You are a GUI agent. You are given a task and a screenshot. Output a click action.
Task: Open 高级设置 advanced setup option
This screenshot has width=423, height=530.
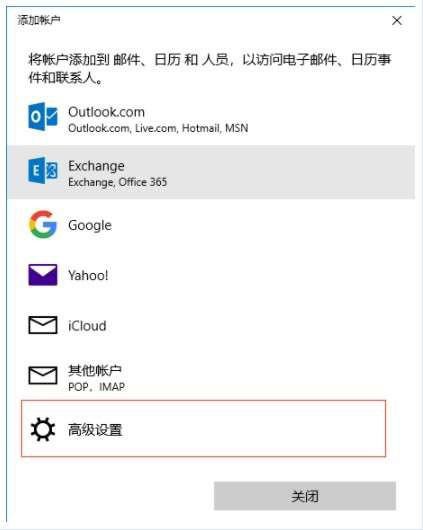203,429
